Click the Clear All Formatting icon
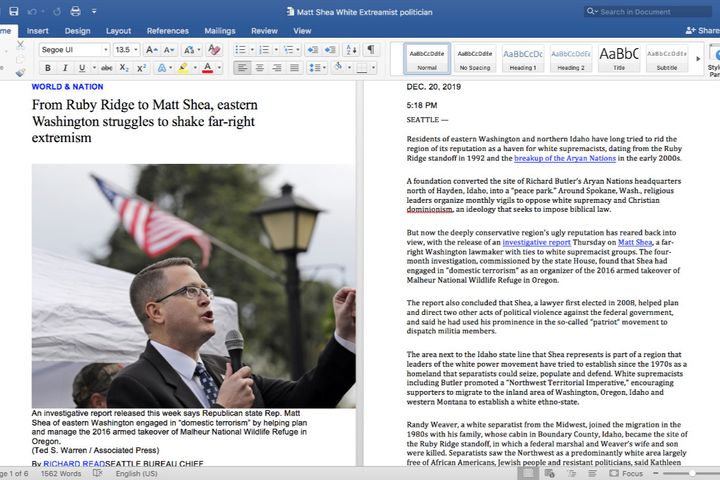The width and height of the screenshot is (720, 480). [214, 50]
